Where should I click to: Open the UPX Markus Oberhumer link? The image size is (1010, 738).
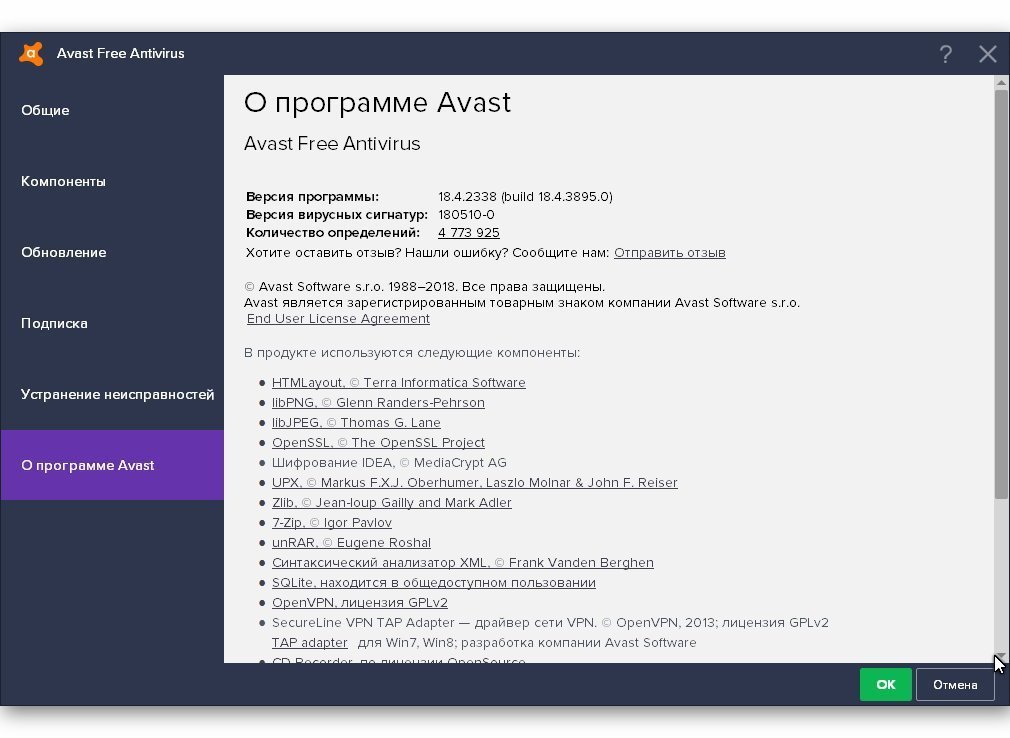tap(475, 482)
